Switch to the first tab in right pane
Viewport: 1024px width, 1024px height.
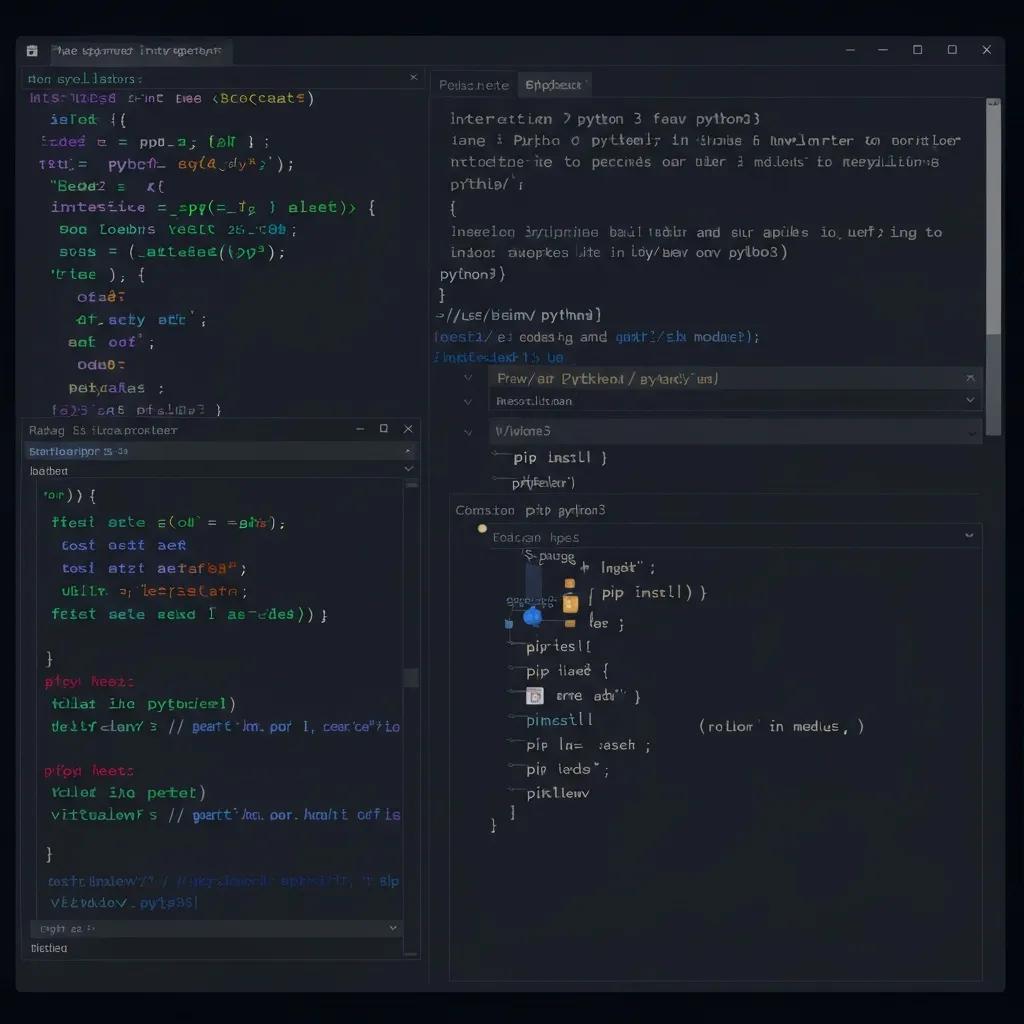coord(474,85)
